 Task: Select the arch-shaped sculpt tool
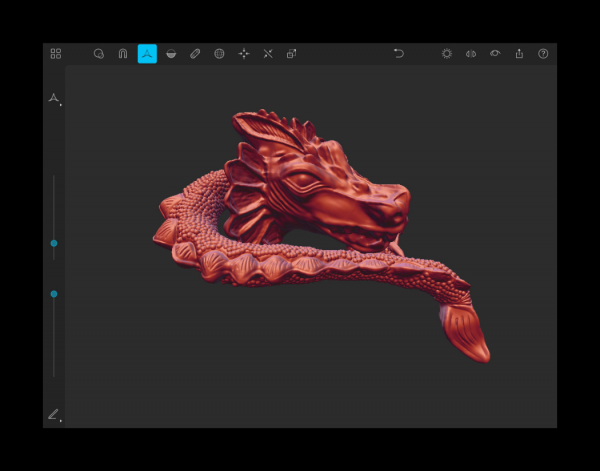pos(123,54)
